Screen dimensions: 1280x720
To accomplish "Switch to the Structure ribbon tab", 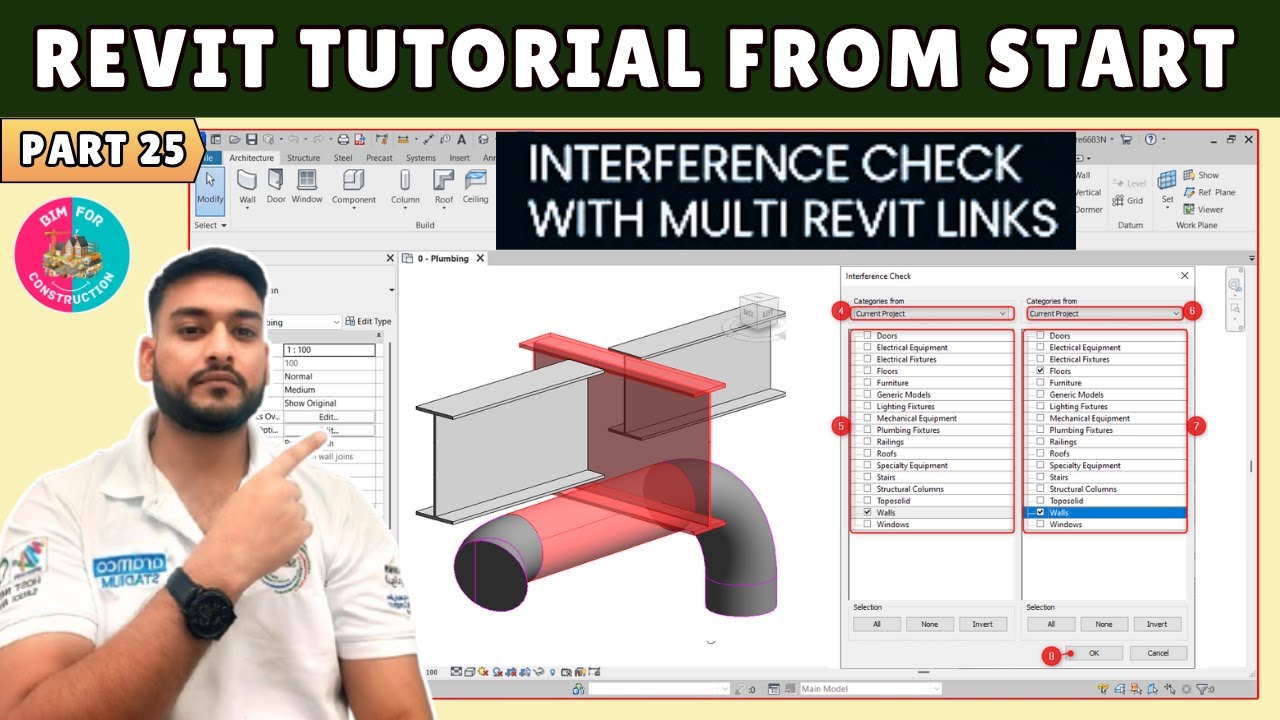I will 304,158.
